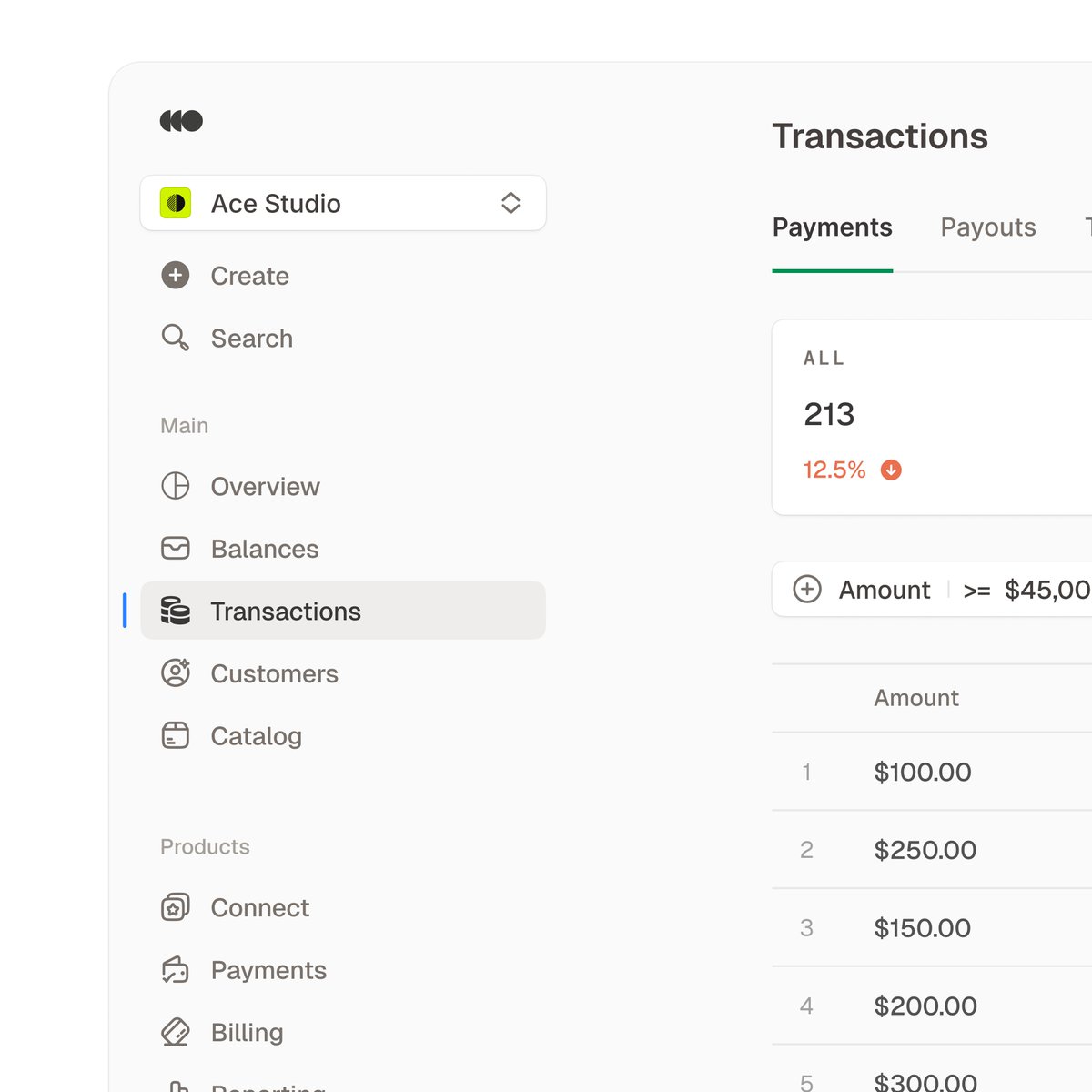Select Transactions in the sidebar
Viewport: 1092px width, 1092px height.
[x=343, y=611]
